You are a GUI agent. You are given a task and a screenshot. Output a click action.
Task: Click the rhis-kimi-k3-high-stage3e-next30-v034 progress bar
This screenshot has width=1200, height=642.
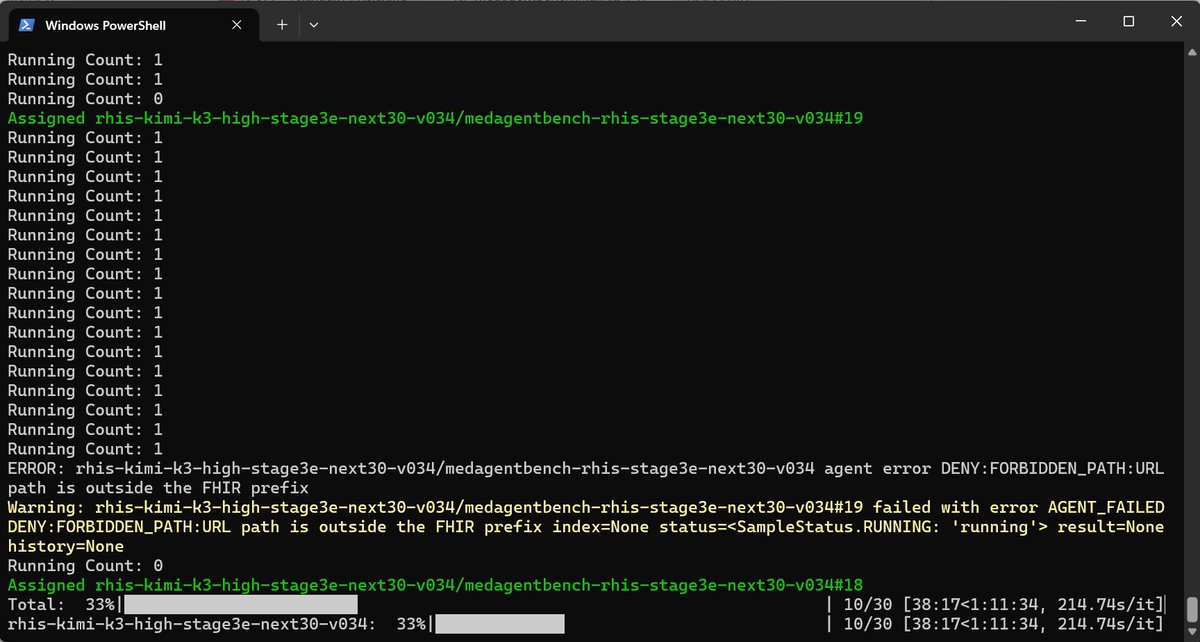pos(500,624)
